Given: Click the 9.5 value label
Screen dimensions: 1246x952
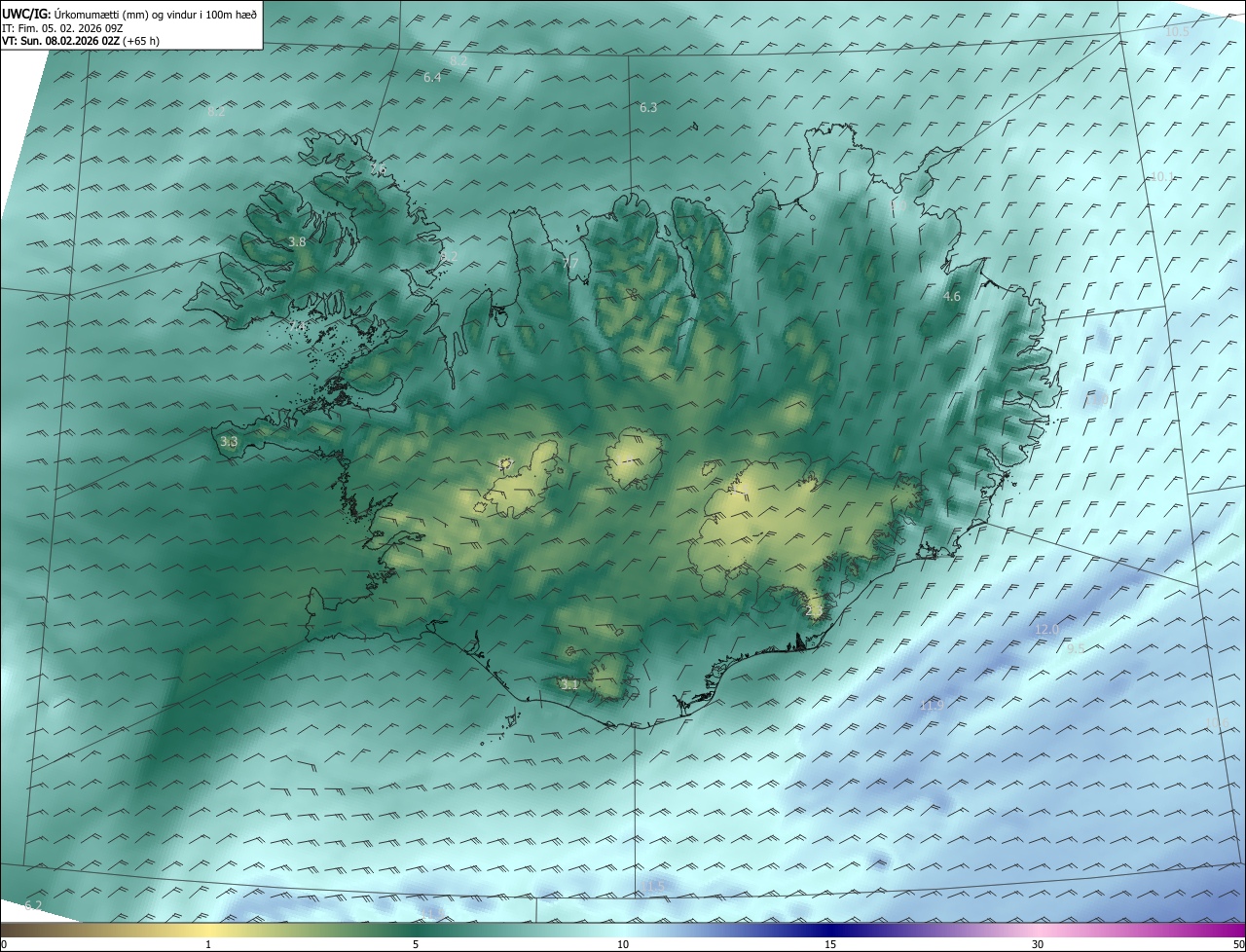Looking at the screenshot, I should 1076,649.
